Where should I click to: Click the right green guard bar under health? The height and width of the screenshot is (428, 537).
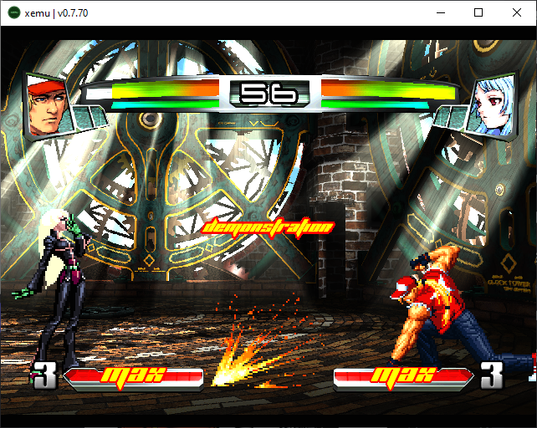tap(375, 104)
